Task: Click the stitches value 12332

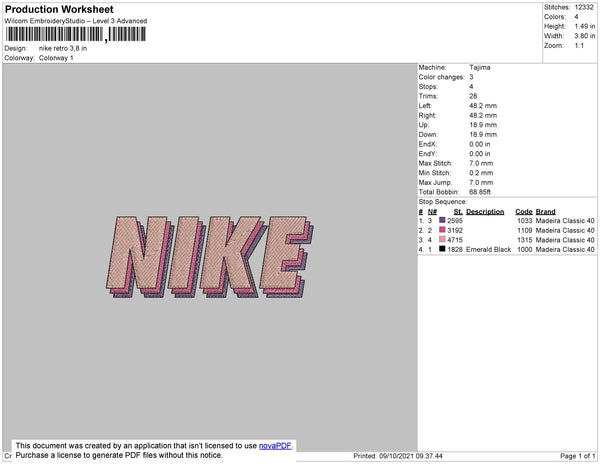Action: 584,7
